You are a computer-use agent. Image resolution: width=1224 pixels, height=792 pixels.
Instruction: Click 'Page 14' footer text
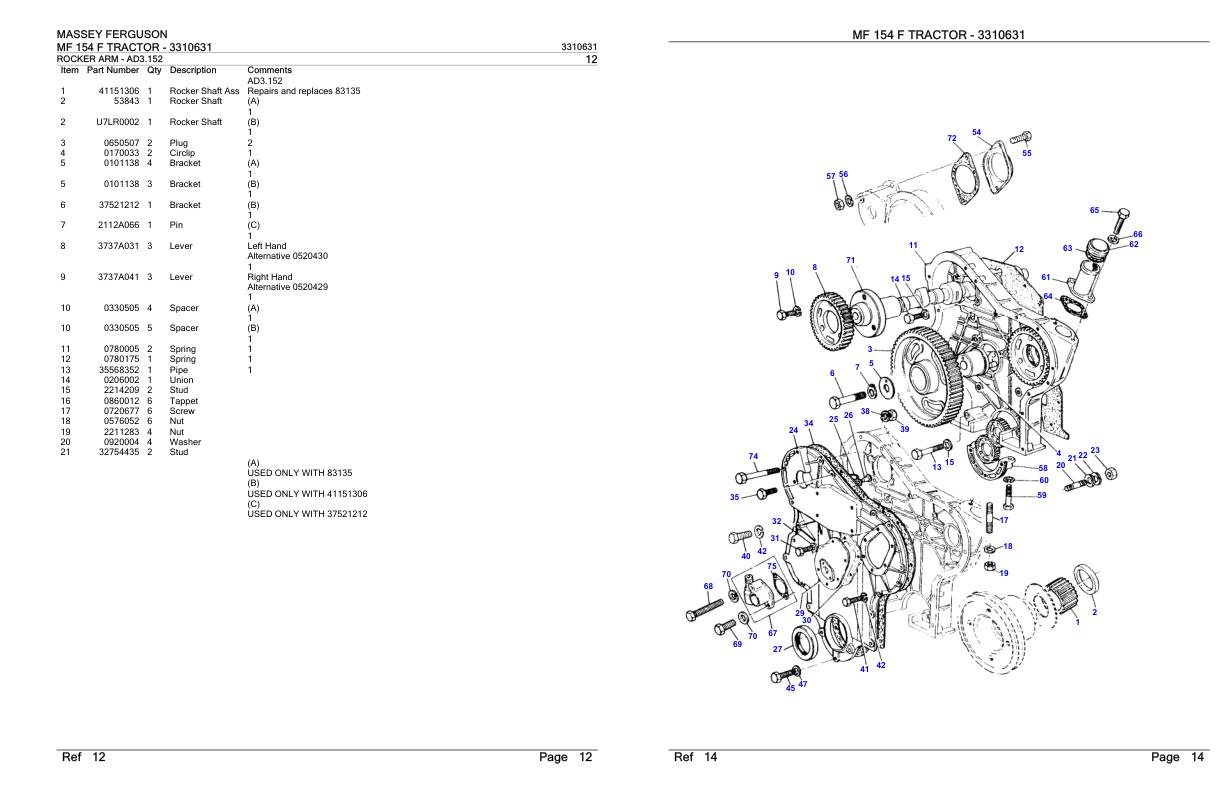[x=1178, y=757]
